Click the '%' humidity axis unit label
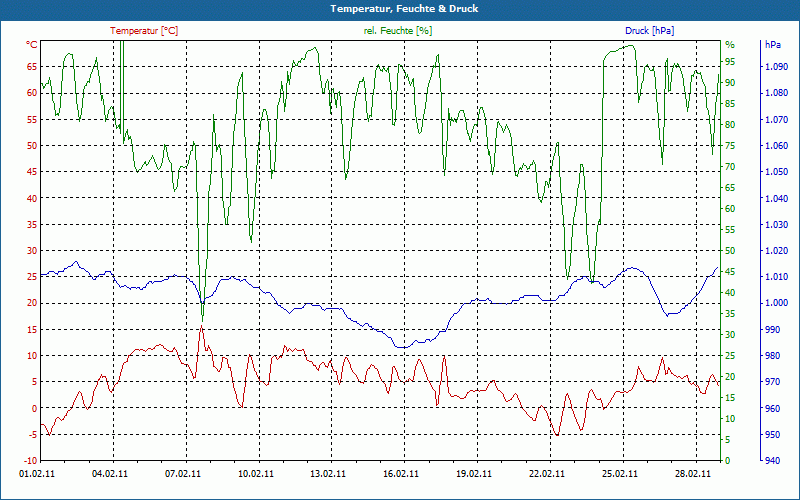The width and height of the screenshot is (800, 500). (730, 45)
